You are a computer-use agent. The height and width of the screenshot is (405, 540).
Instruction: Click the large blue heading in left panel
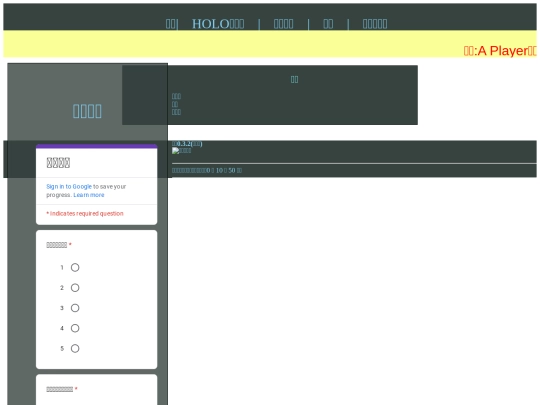(x=87, y=111)
